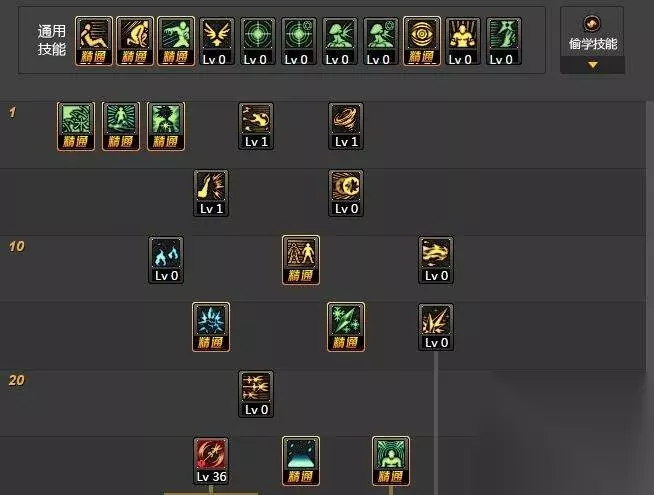This screenshot has width=654, height=495.
Task: Expand the 偷学技能 dropdown arrow
Action: point(593,65)
